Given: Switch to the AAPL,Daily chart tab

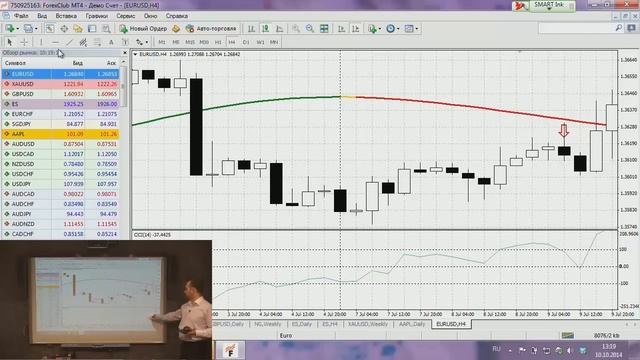Looking at the screenshot, I should point(412,324).
